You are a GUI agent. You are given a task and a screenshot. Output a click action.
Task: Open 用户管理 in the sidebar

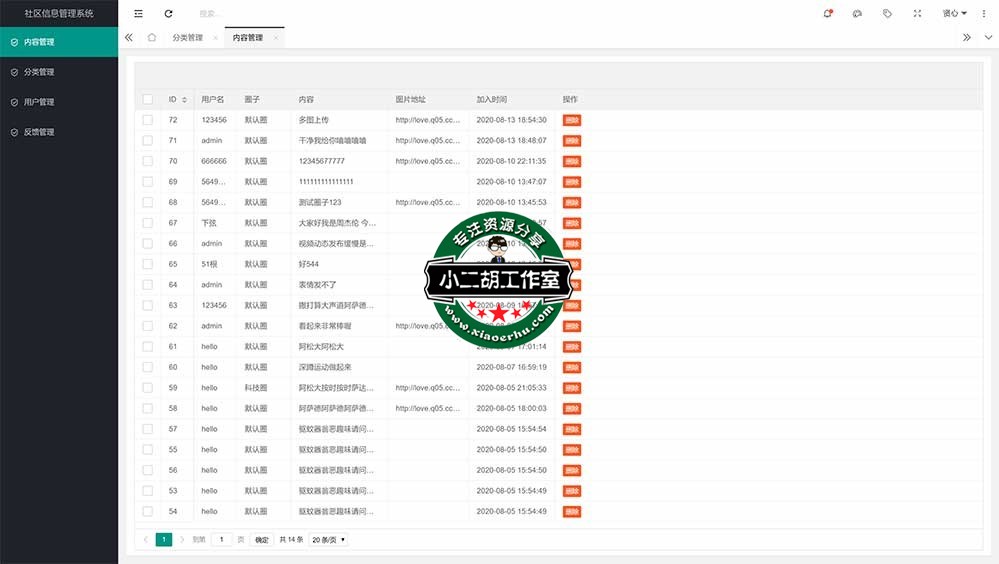[39, 102]
